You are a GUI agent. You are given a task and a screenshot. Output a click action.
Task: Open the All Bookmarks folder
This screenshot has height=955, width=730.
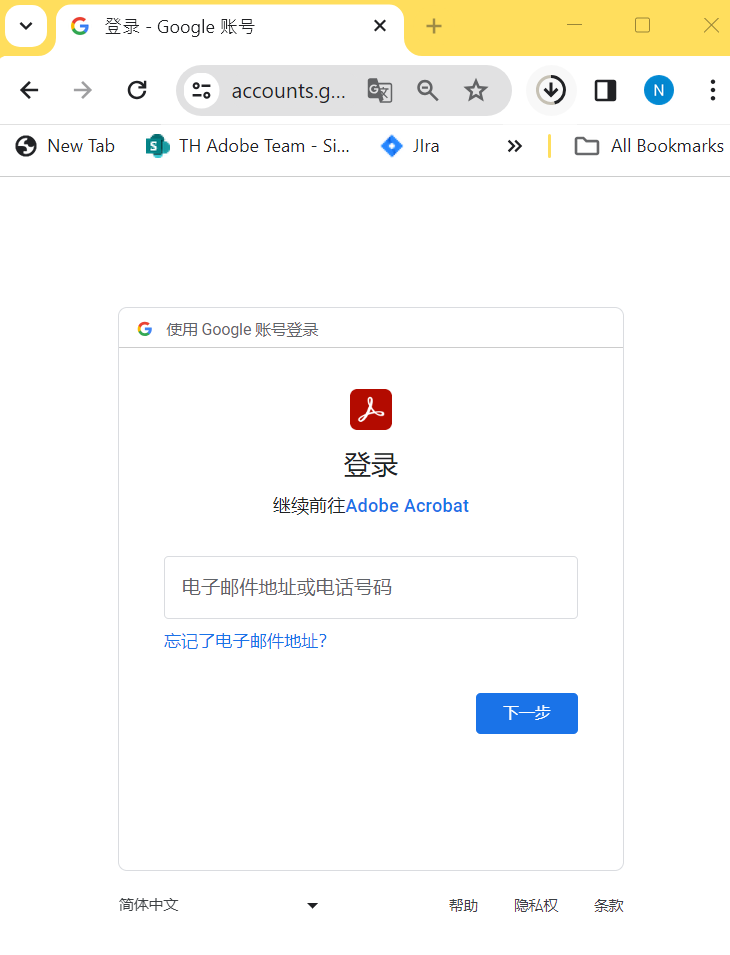649,146
